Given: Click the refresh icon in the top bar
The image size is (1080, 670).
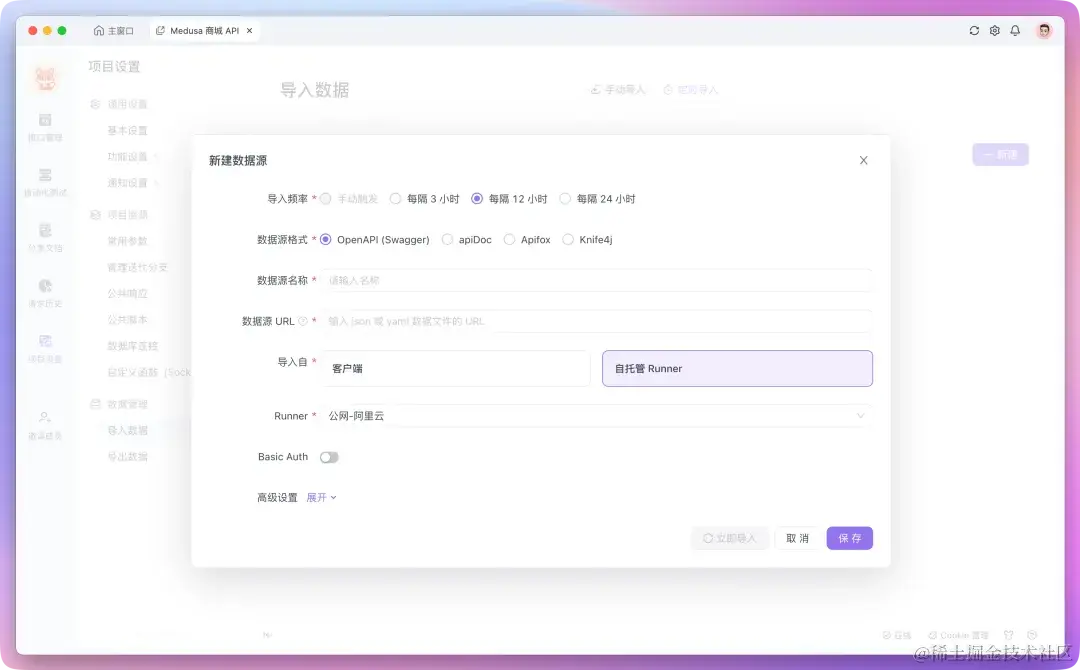Looking at the screenshot, I should (x=974, y=30).
